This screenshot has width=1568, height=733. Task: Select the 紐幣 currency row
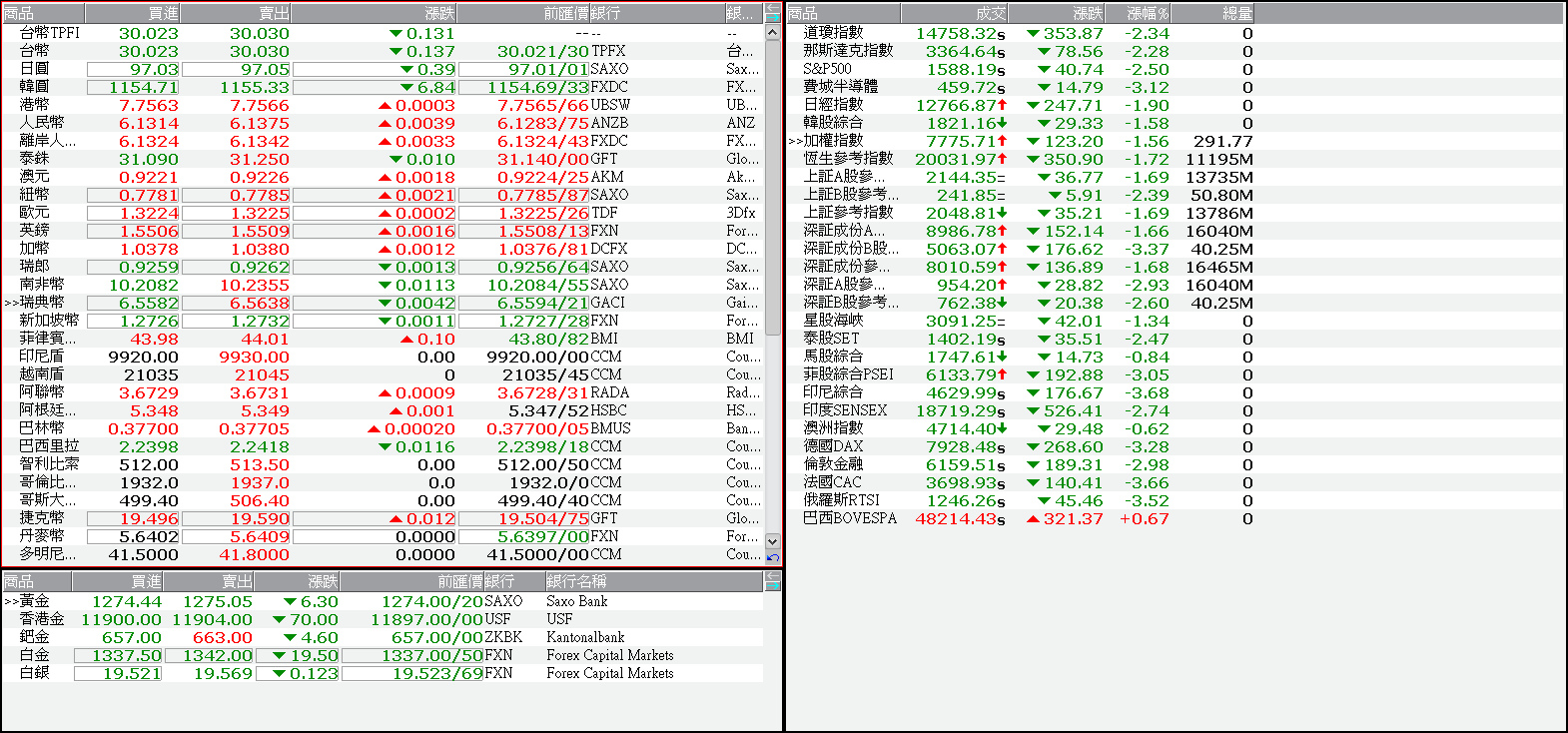383,195
